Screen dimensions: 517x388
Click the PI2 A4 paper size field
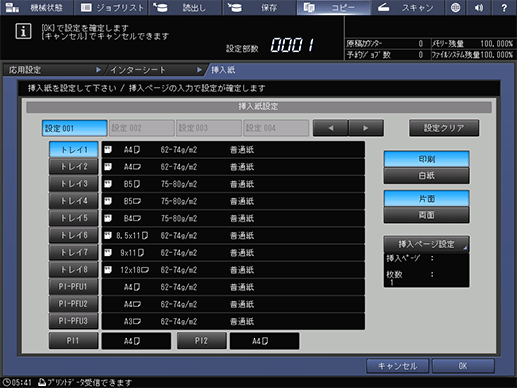264,341
